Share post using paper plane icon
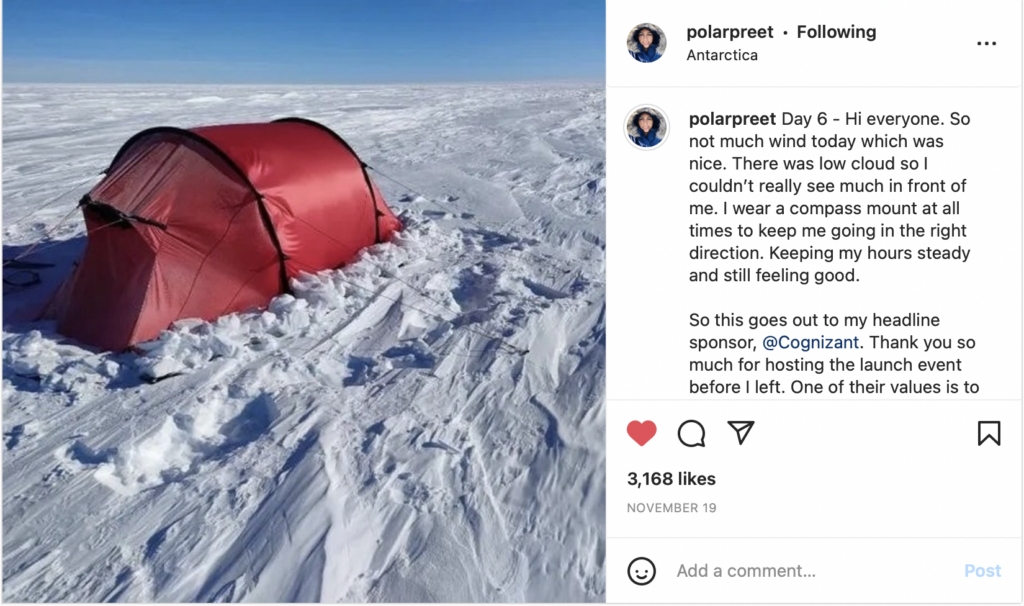This screenshot has width=1024, height=606. tap(741, 432)
